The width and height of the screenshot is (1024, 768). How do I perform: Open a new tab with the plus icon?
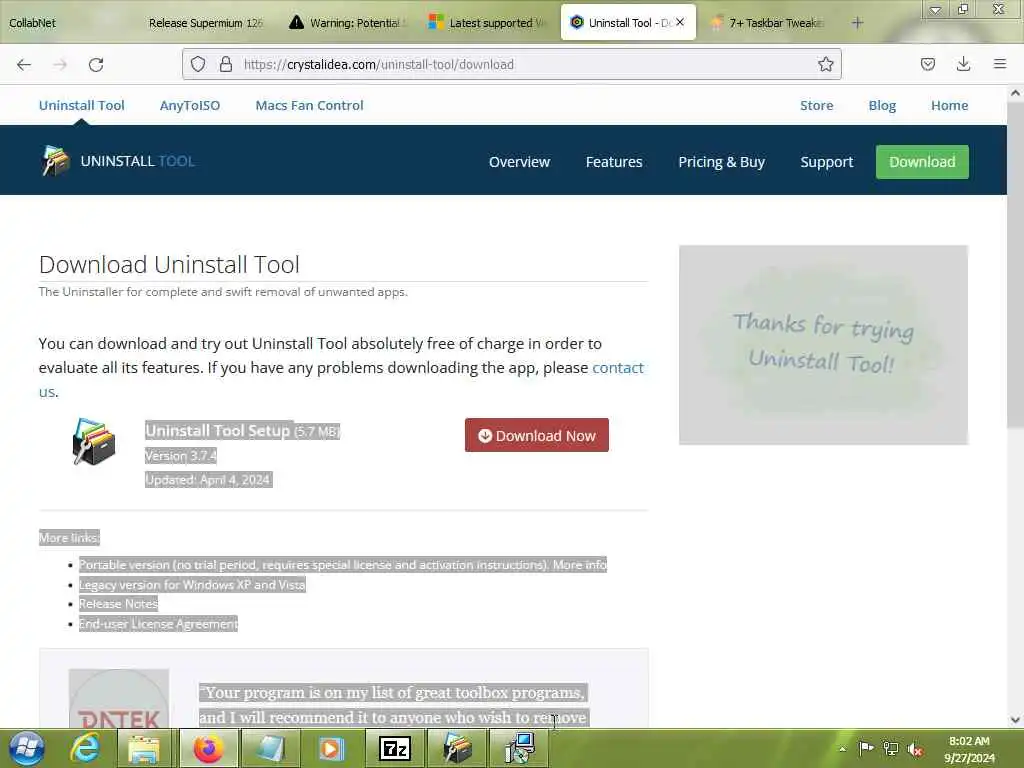857,23
